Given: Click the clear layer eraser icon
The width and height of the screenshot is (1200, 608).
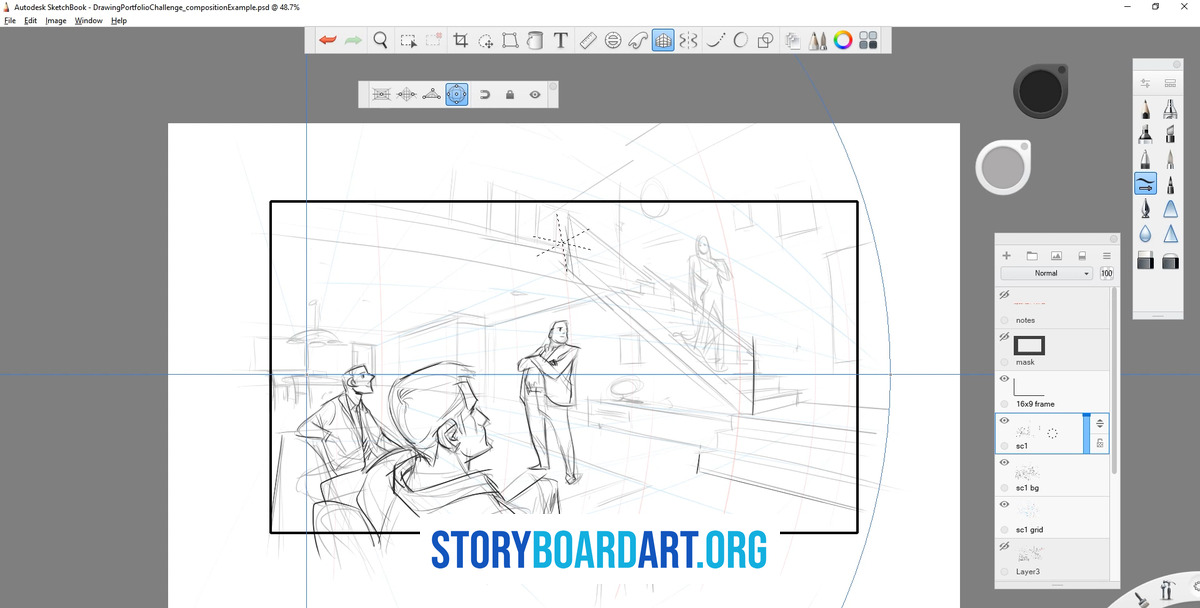Looking at the screenshot, I should tap(1082, 256).
